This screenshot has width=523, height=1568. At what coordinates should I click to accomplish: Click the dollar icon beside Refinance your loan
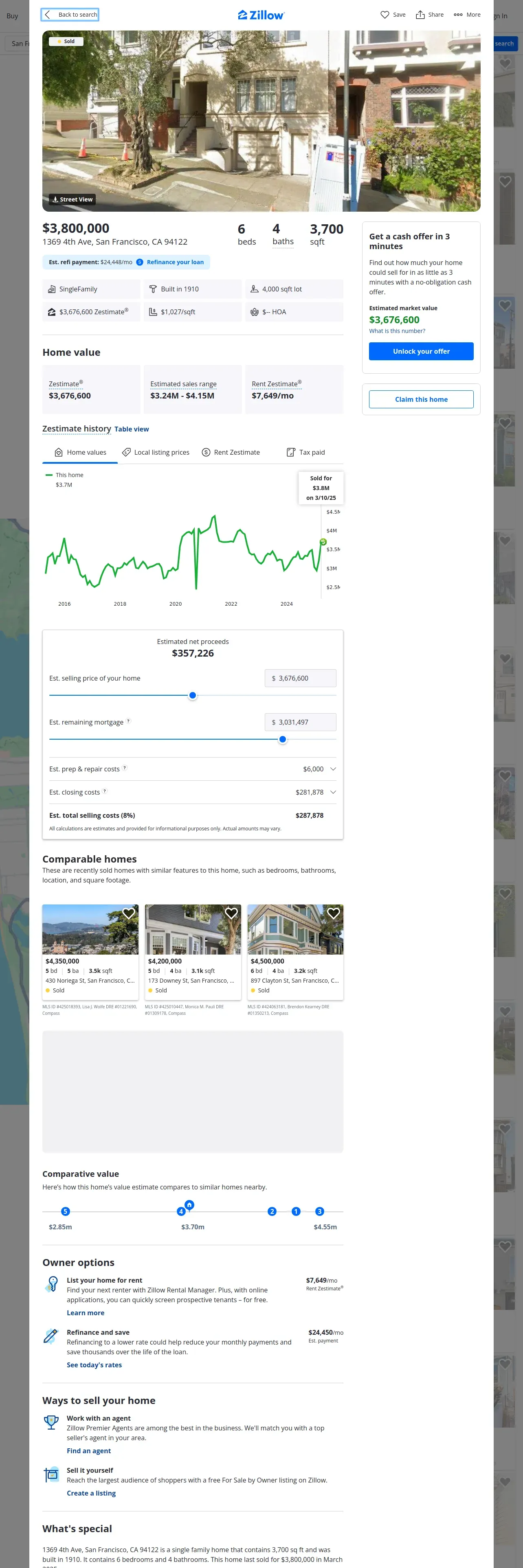coord(139,262)
